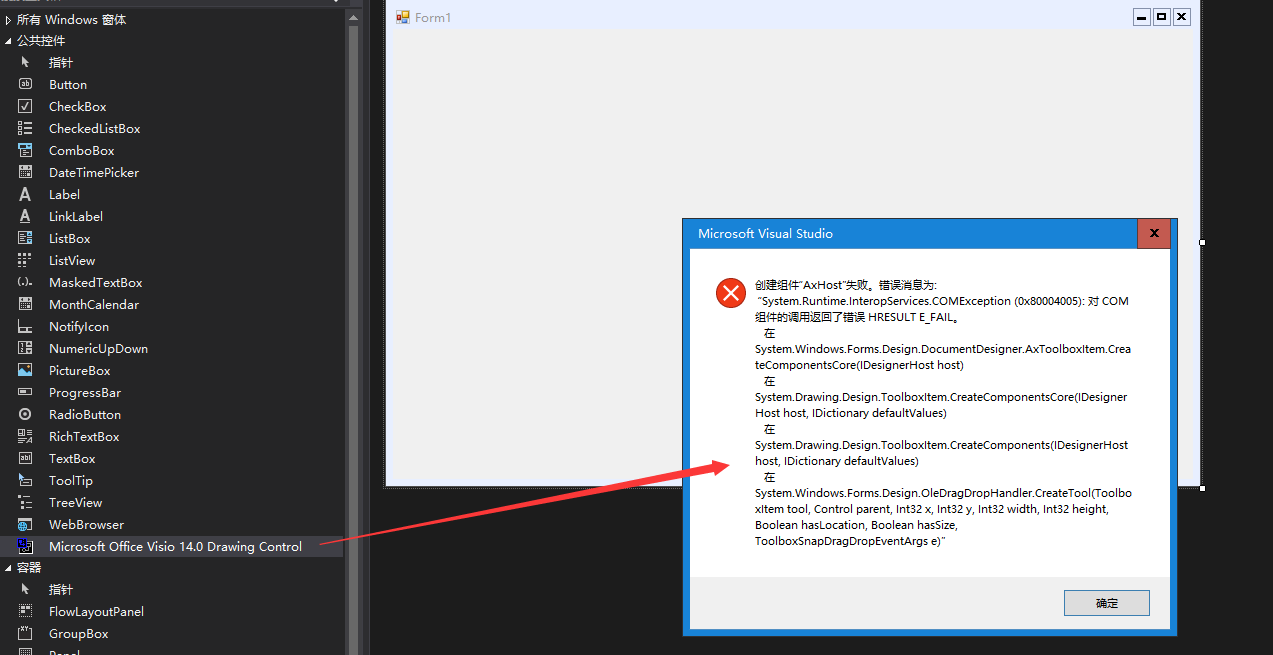The image size is (1273, 655).
Task: Select the NotifyIcon control icon
Action: click(26, 327)
